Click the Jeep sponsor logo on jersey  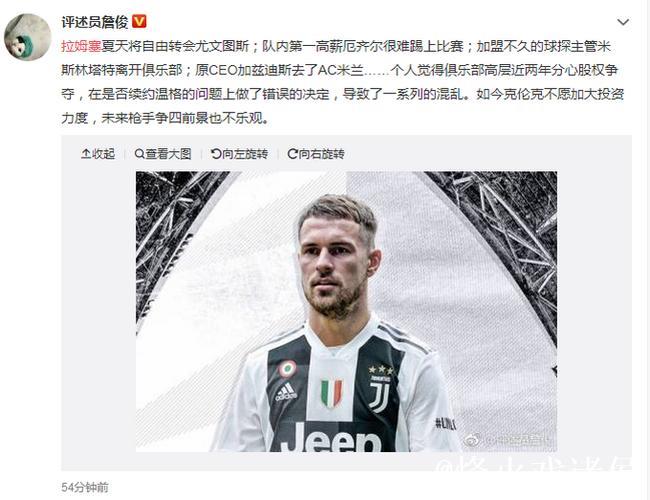(331, 438)
